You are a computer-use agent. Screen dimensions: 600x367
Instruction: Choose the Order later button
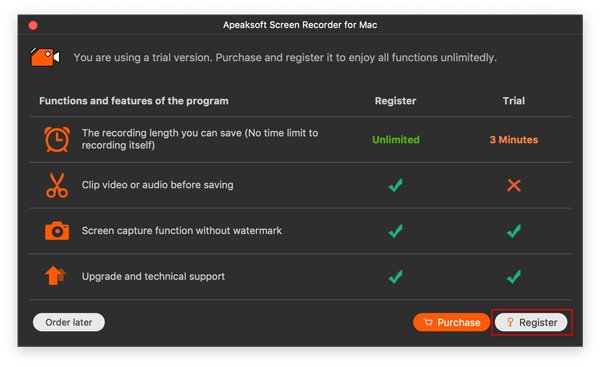pyautogui.click(x=69, y=322)
